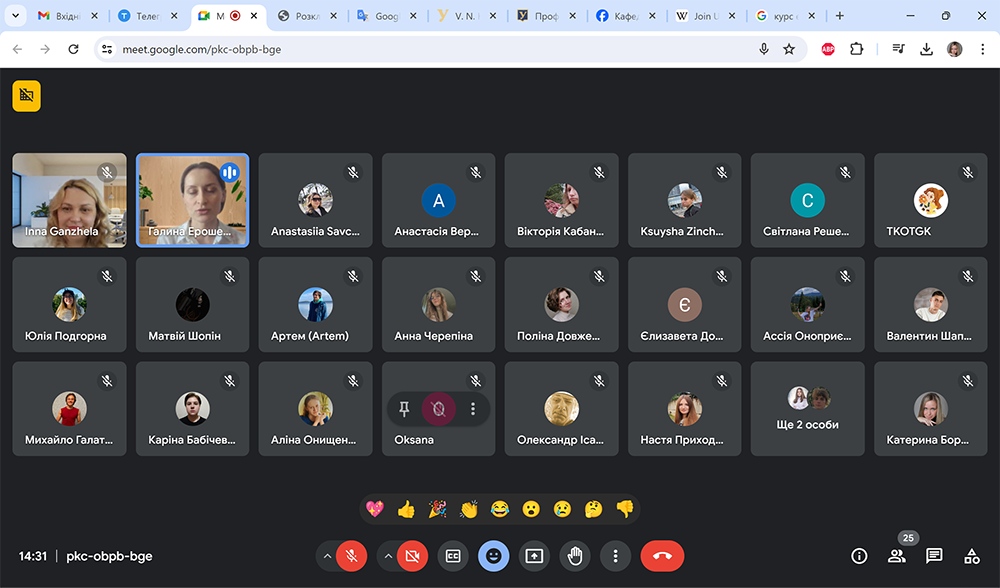This screenshot has height=588, width=1000.
Task: Open the activities panel
Action: pos(971,556)
